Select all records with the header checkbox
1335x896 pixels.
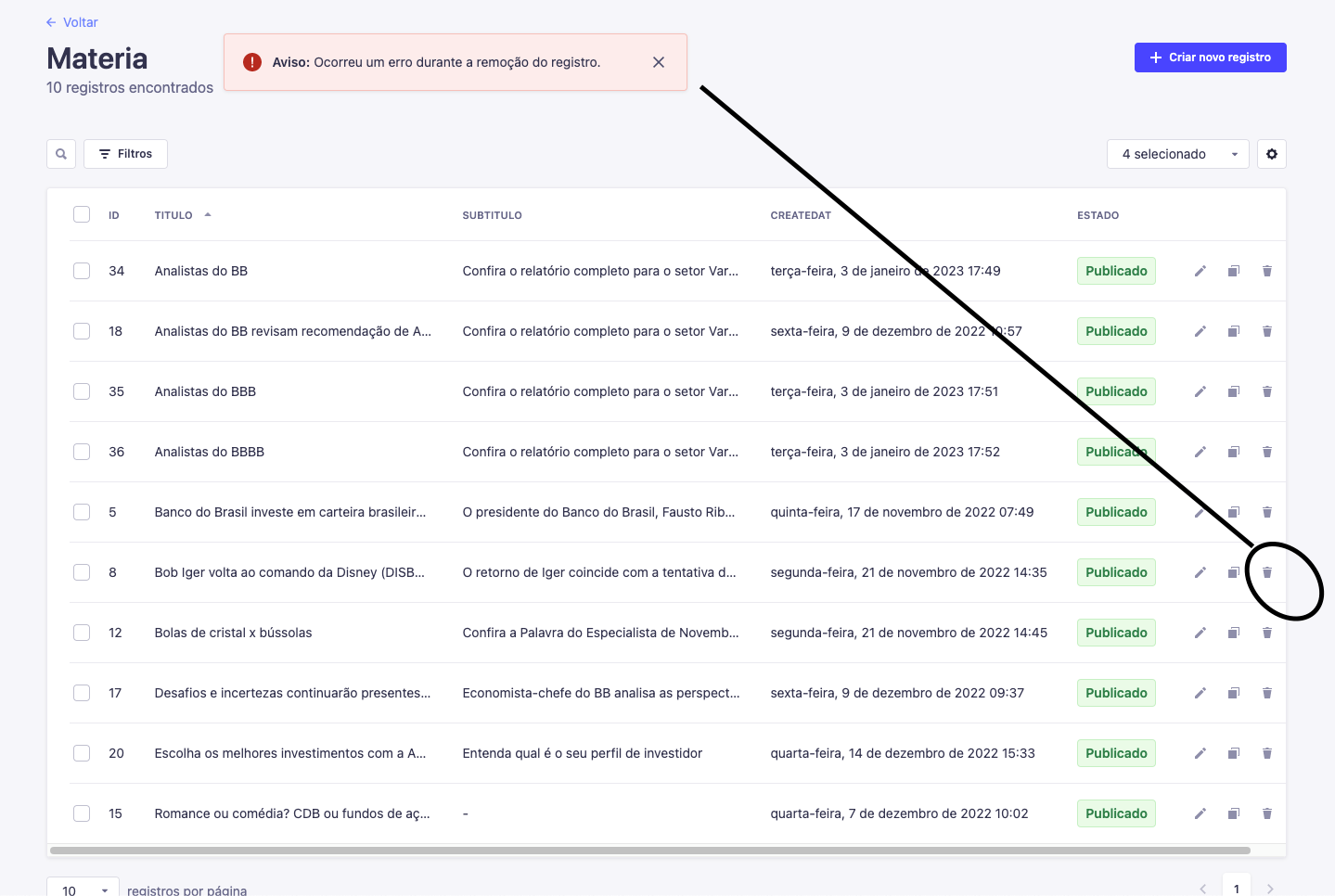(82, 214)
